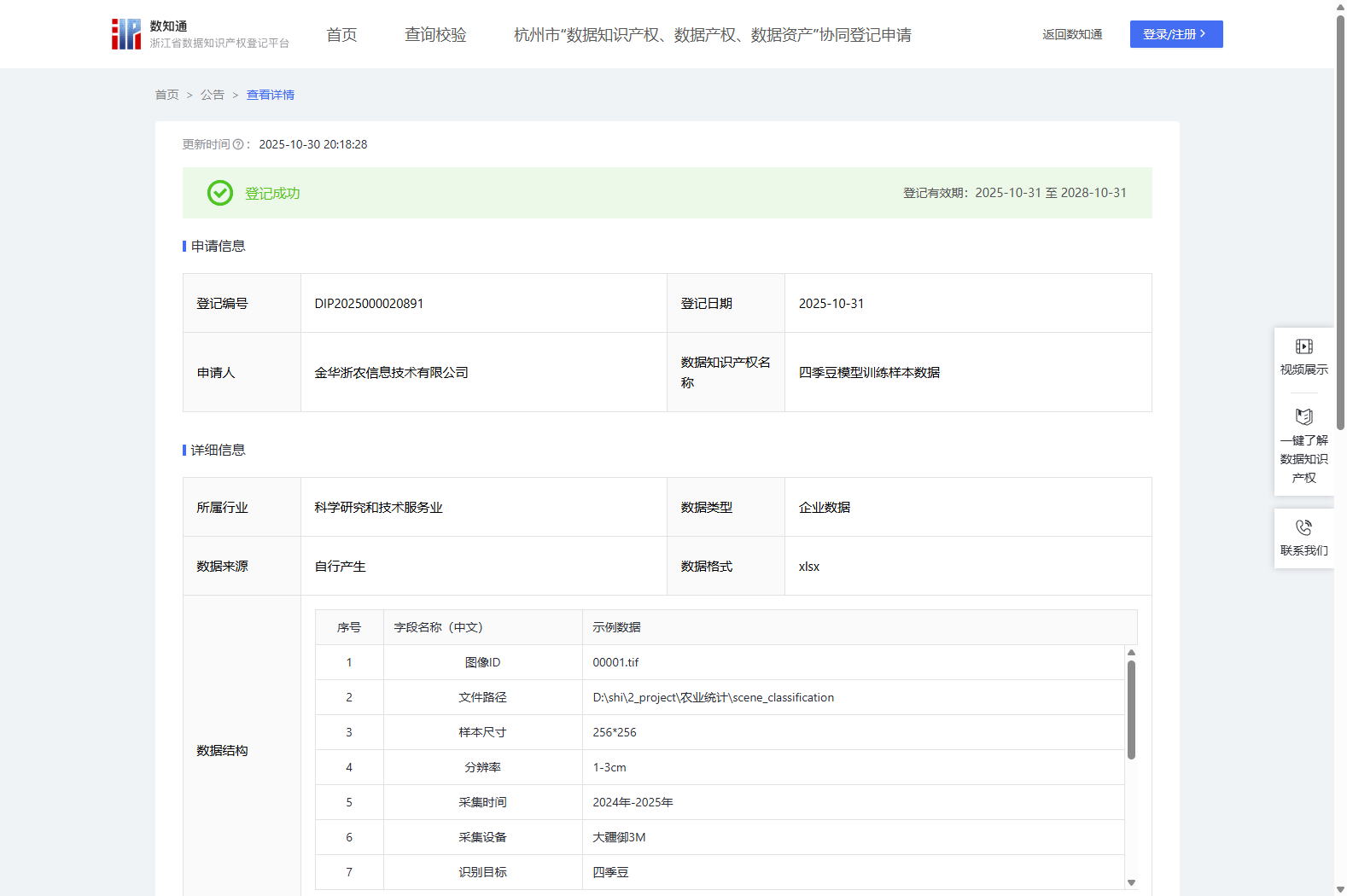Click the 序号 column header
Viewport: 1347px width, 896px height.
click(349, 627)
